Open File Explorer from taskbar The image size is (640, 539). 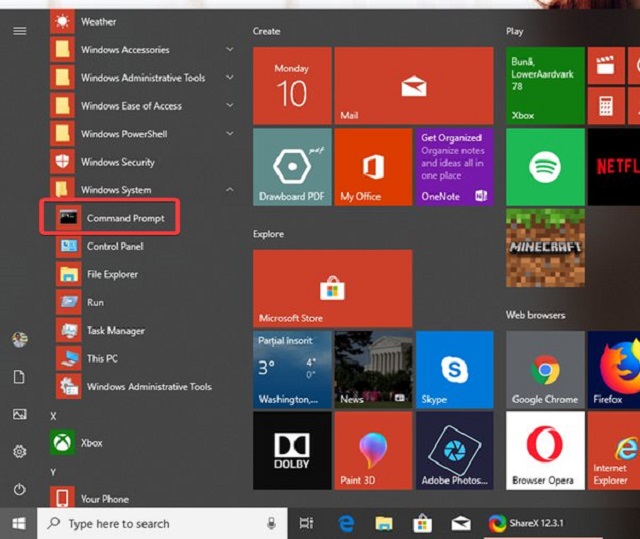(384, 523)
